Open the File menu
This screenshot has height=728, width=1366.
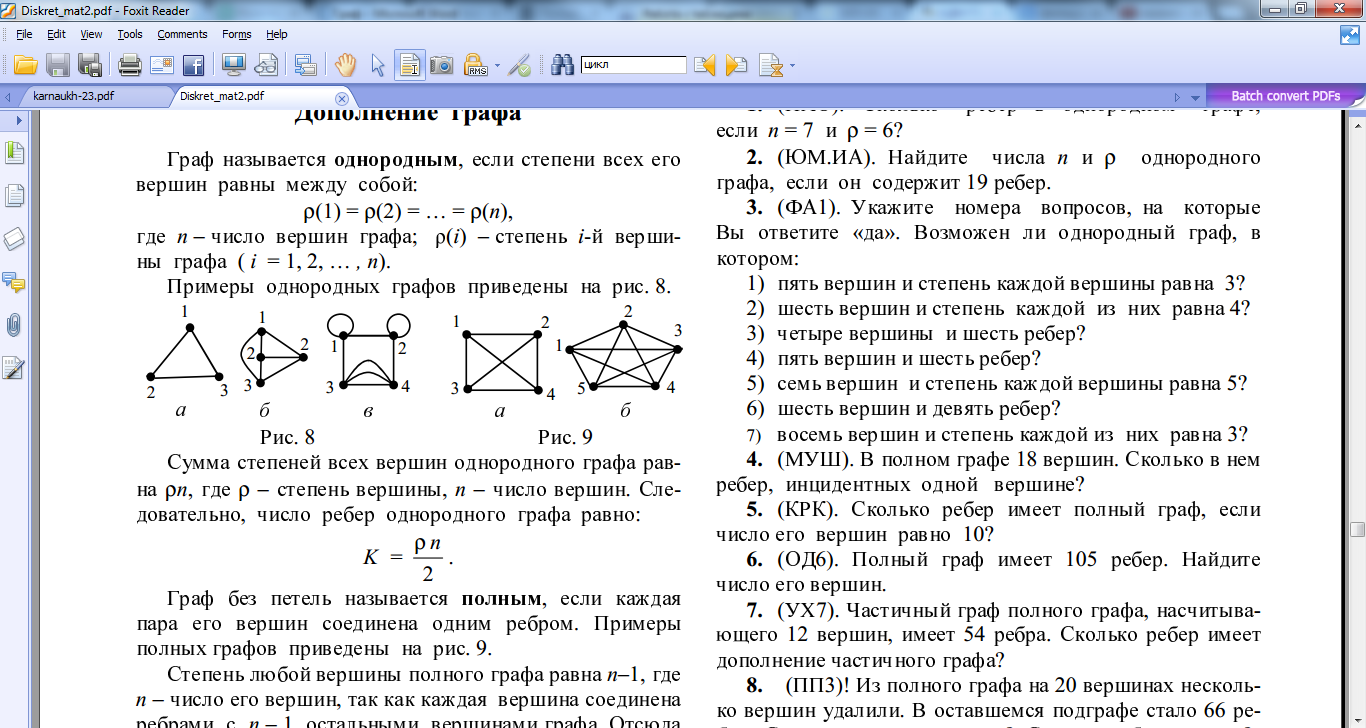pos(24,34)
